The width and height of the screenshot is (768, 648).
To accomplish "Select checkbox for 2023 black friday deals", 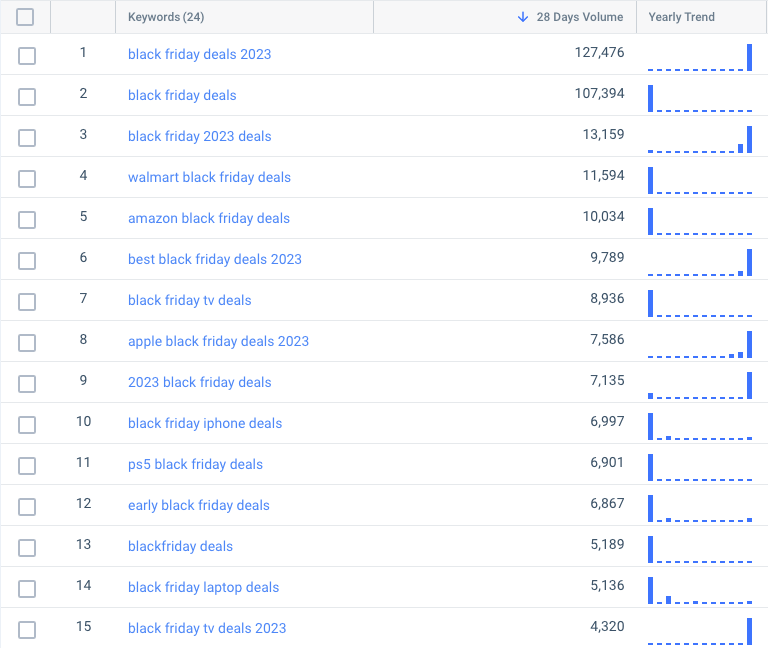I will [x=27, y=384].
